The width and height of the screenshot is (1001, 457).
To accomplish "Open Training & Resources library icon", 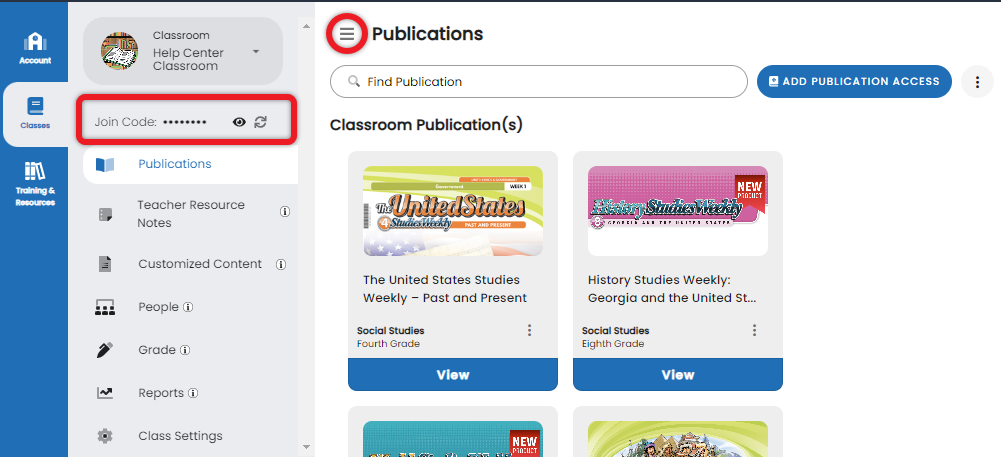I will pyautogui.click(x=35, y=171).
